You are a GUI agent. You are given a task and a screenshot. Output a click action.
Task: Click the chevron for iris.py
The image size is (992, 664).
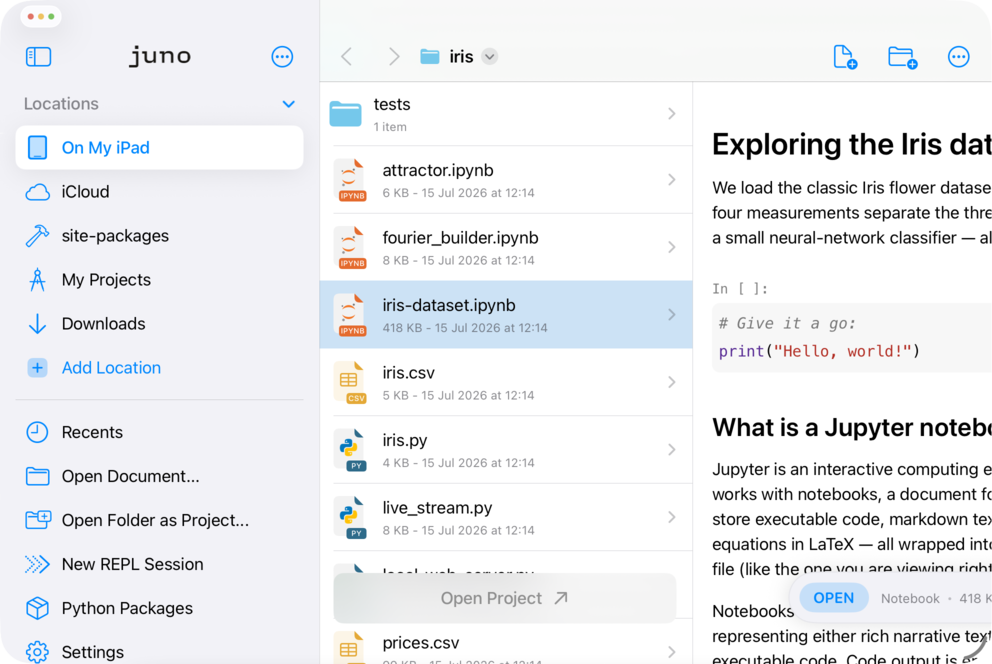click(671, 450)
